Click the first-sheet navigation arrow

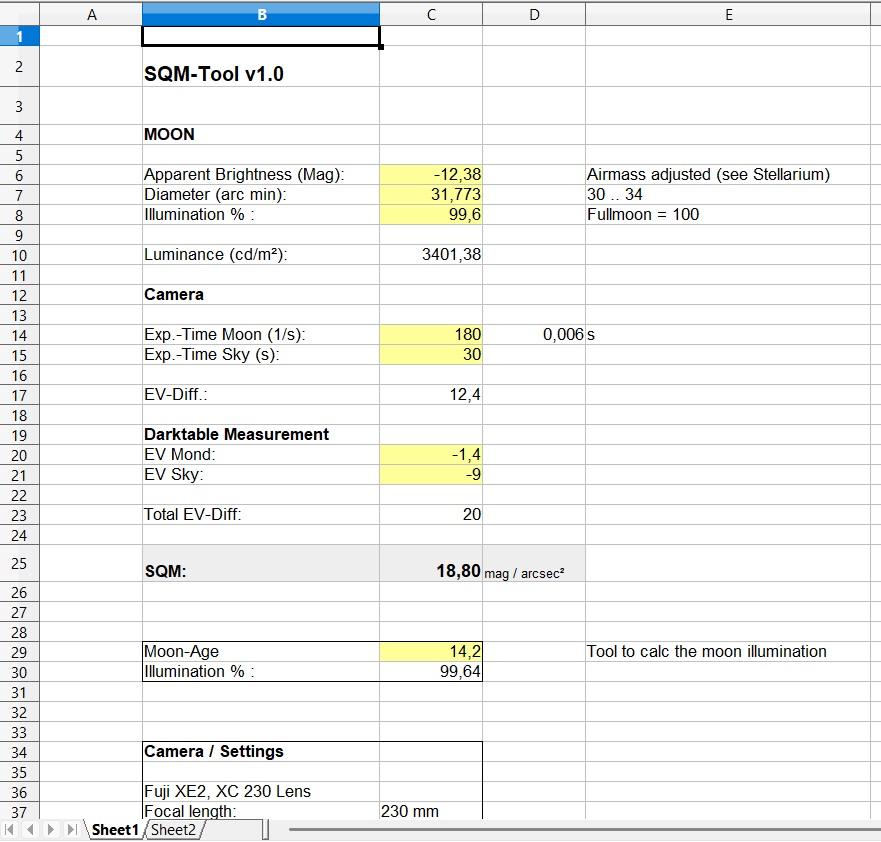click(x=11, y=830)
